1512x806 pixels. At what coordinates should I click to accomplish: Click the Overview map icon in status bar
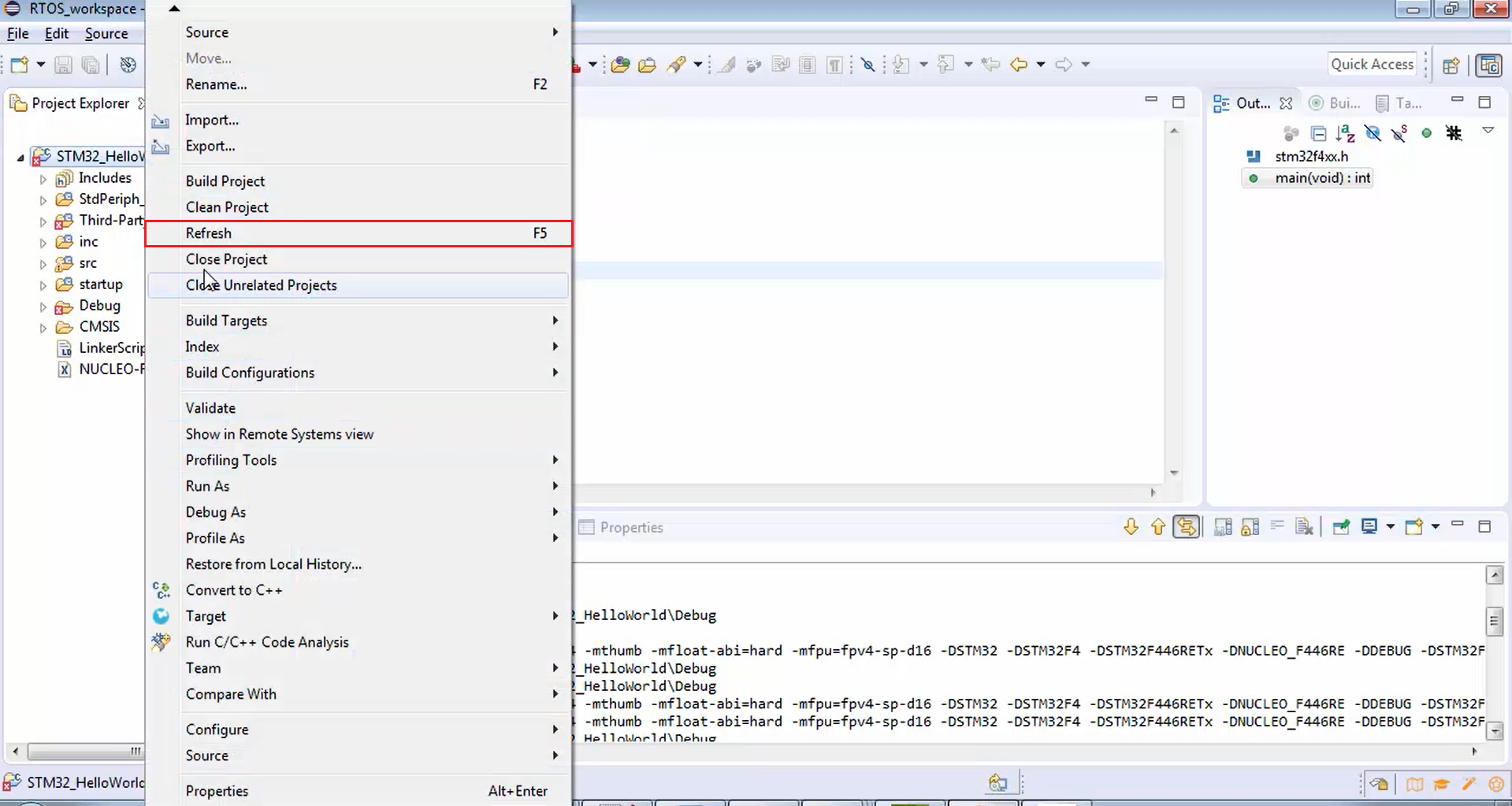click(1414, 784)
